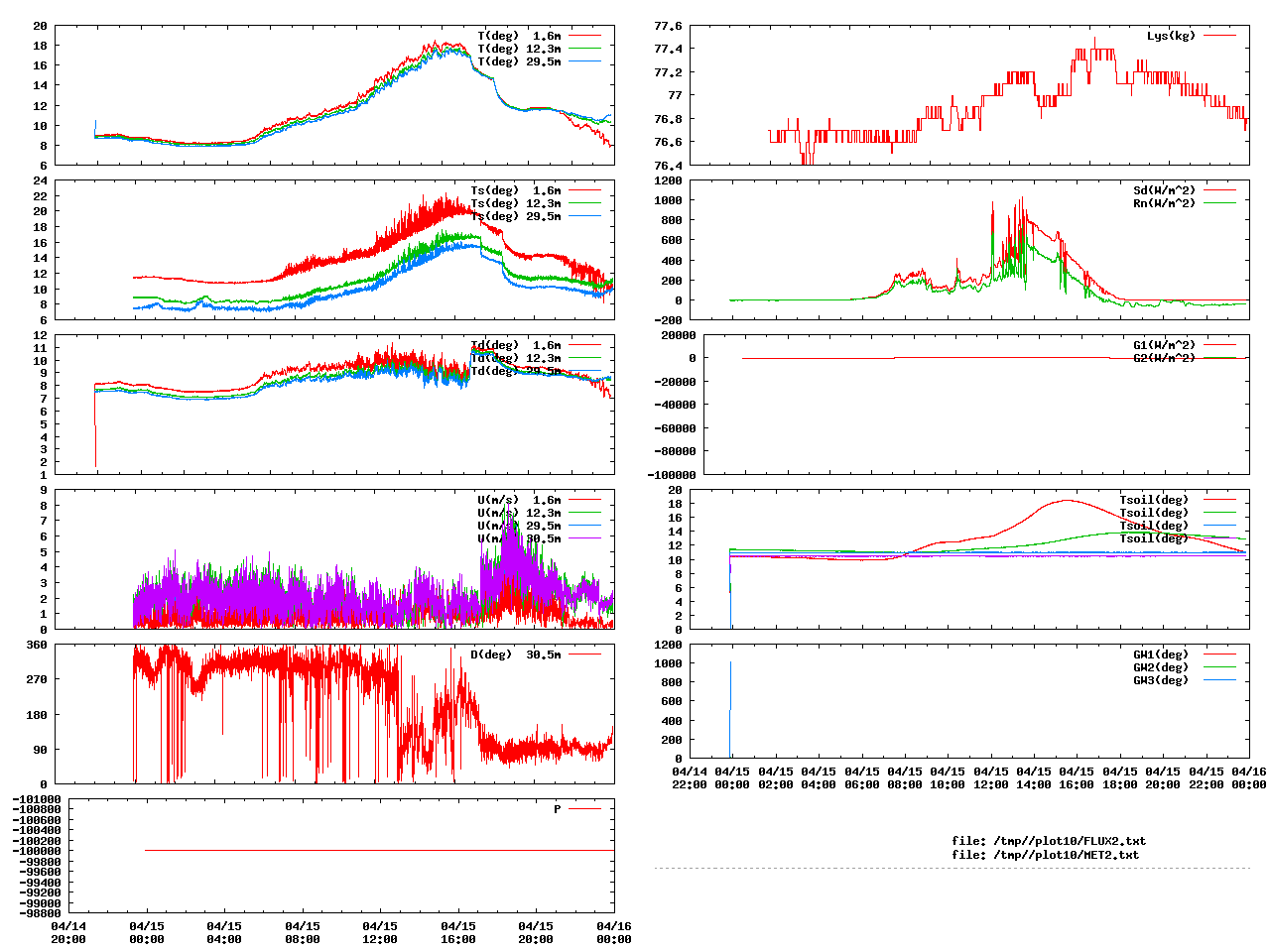
Task: Click the 'Rn(W/m^2)' legend entry
Action: (1165, 203)
